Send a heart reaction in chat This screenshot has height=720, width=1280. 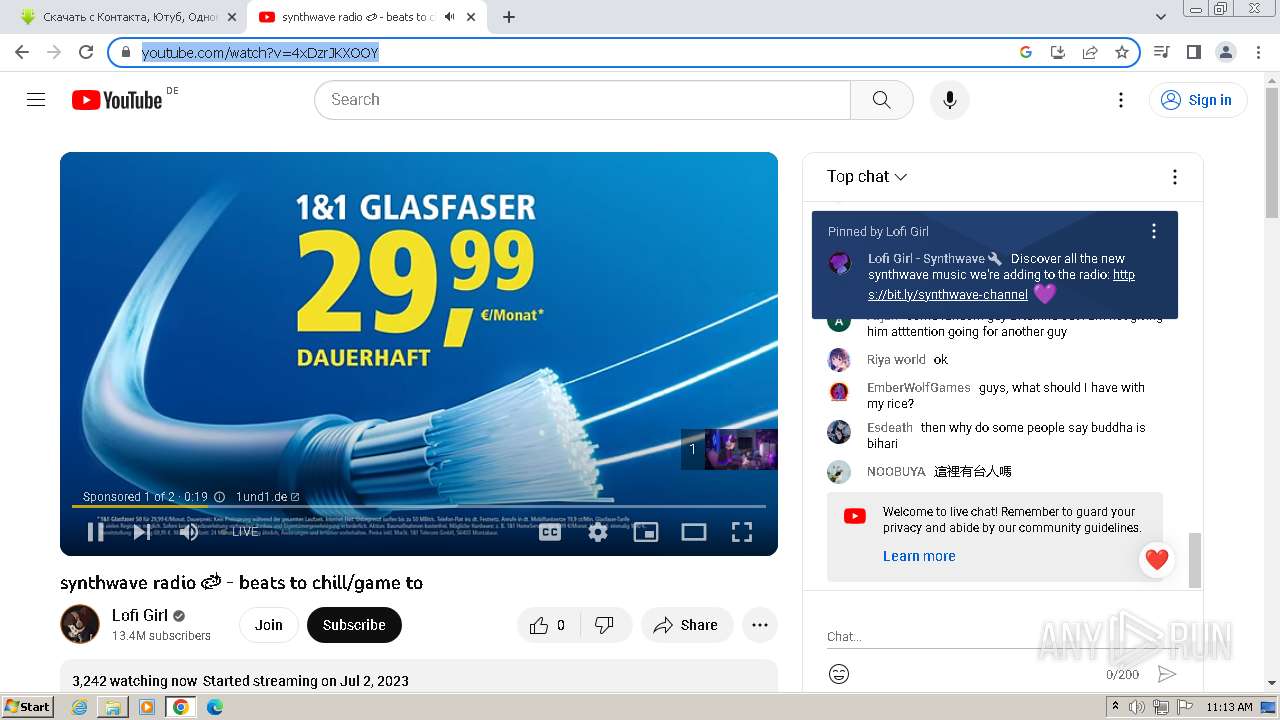click(1157, 560)
